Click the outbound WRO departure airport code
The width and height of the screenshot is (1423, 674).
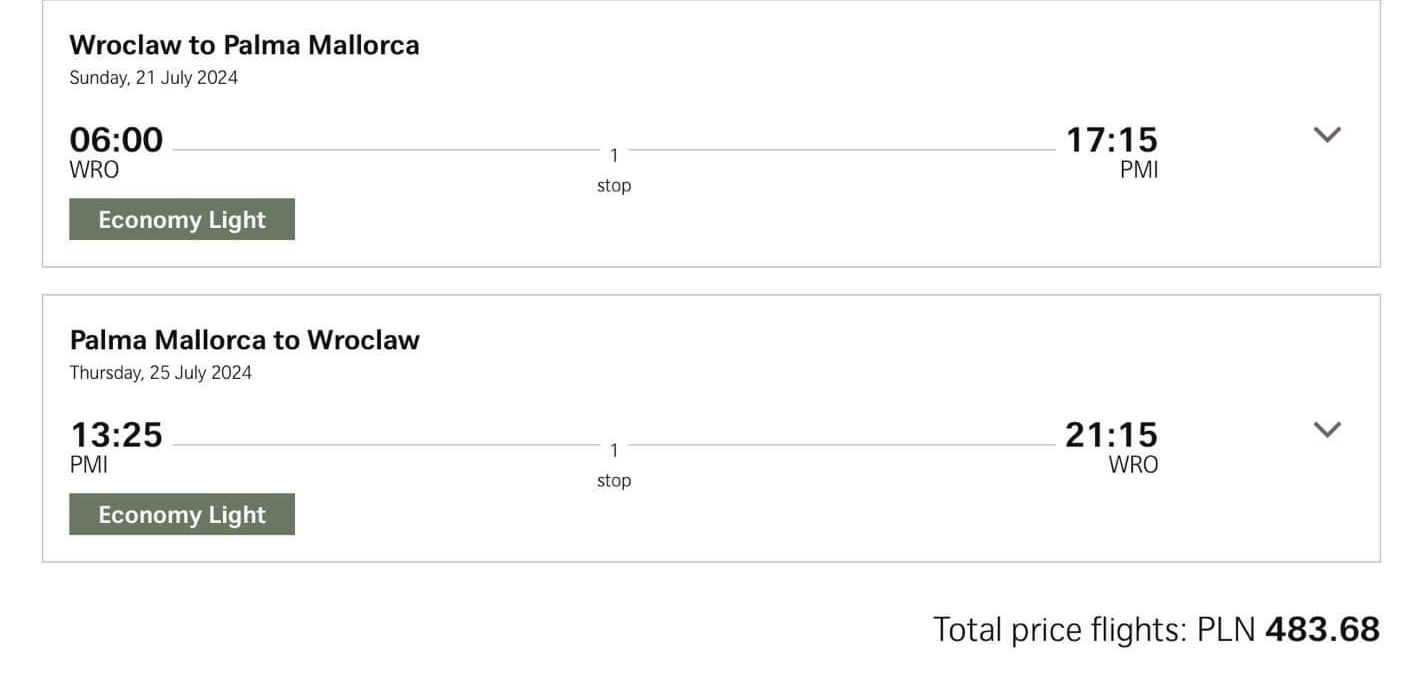tap(94, 170)
